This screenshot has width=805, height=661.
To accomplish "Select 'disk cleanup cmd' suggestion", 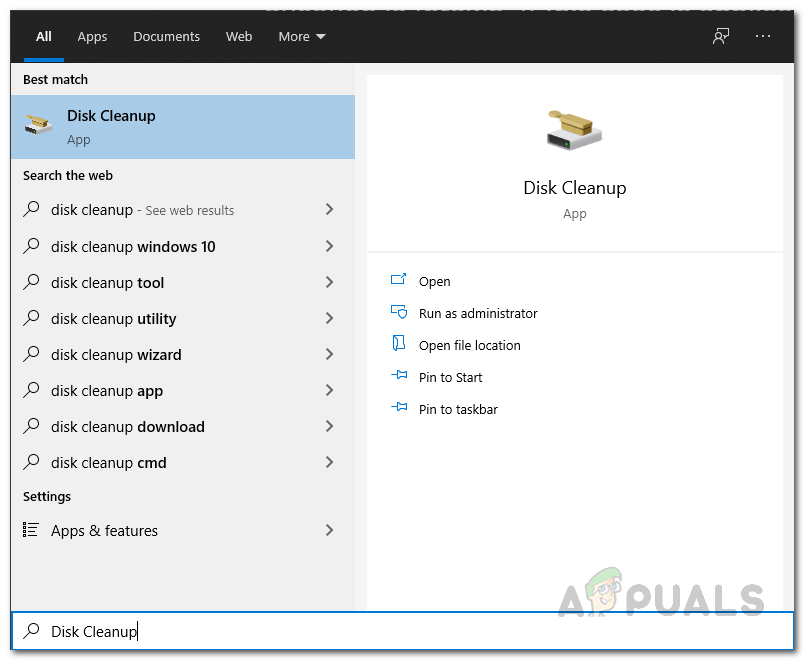I will pos(183,462).
